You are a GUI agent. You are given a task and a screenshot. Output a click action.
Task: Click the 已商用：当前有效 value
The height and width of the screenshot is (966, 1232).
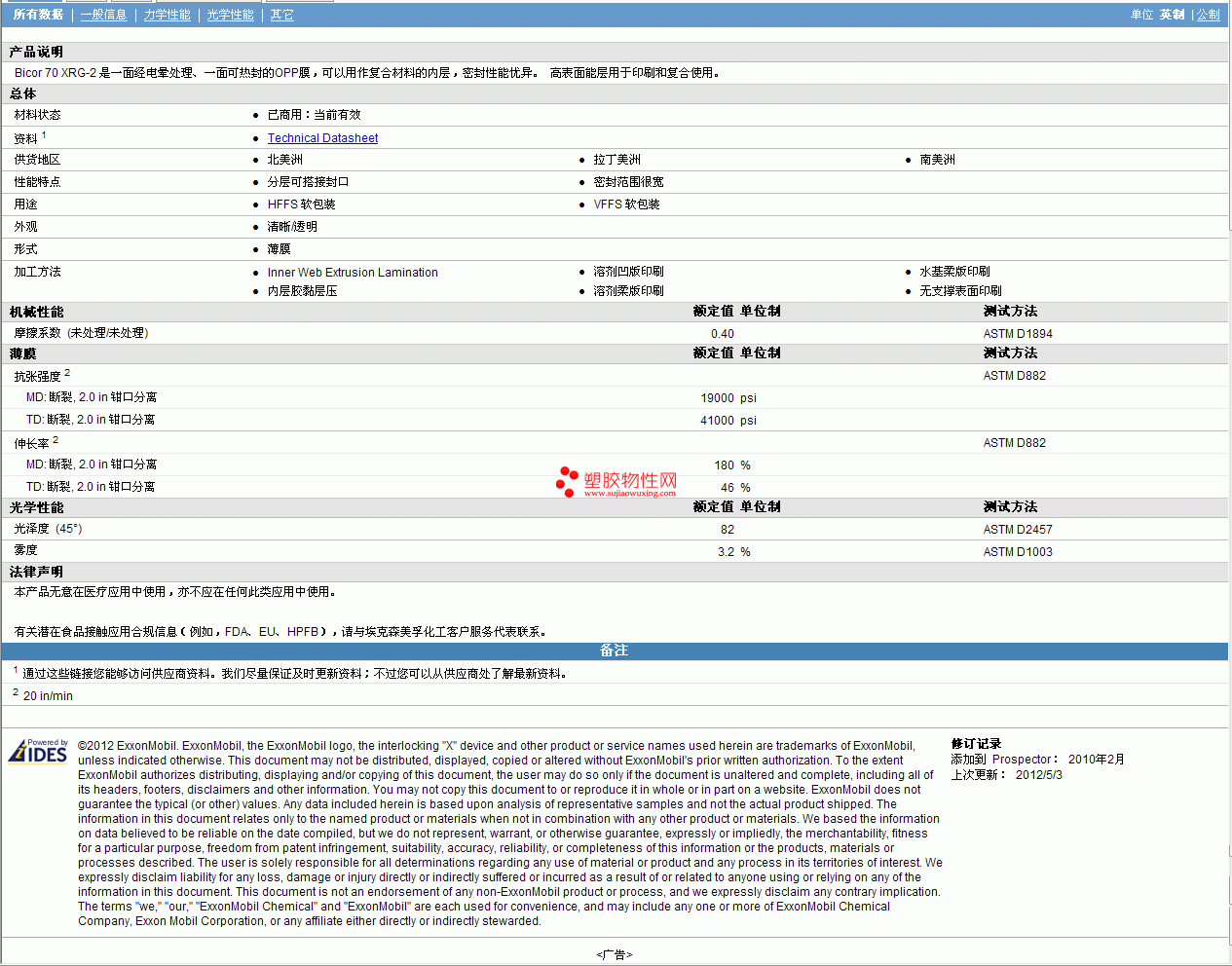pyautogui.click(x=314, y=115)
